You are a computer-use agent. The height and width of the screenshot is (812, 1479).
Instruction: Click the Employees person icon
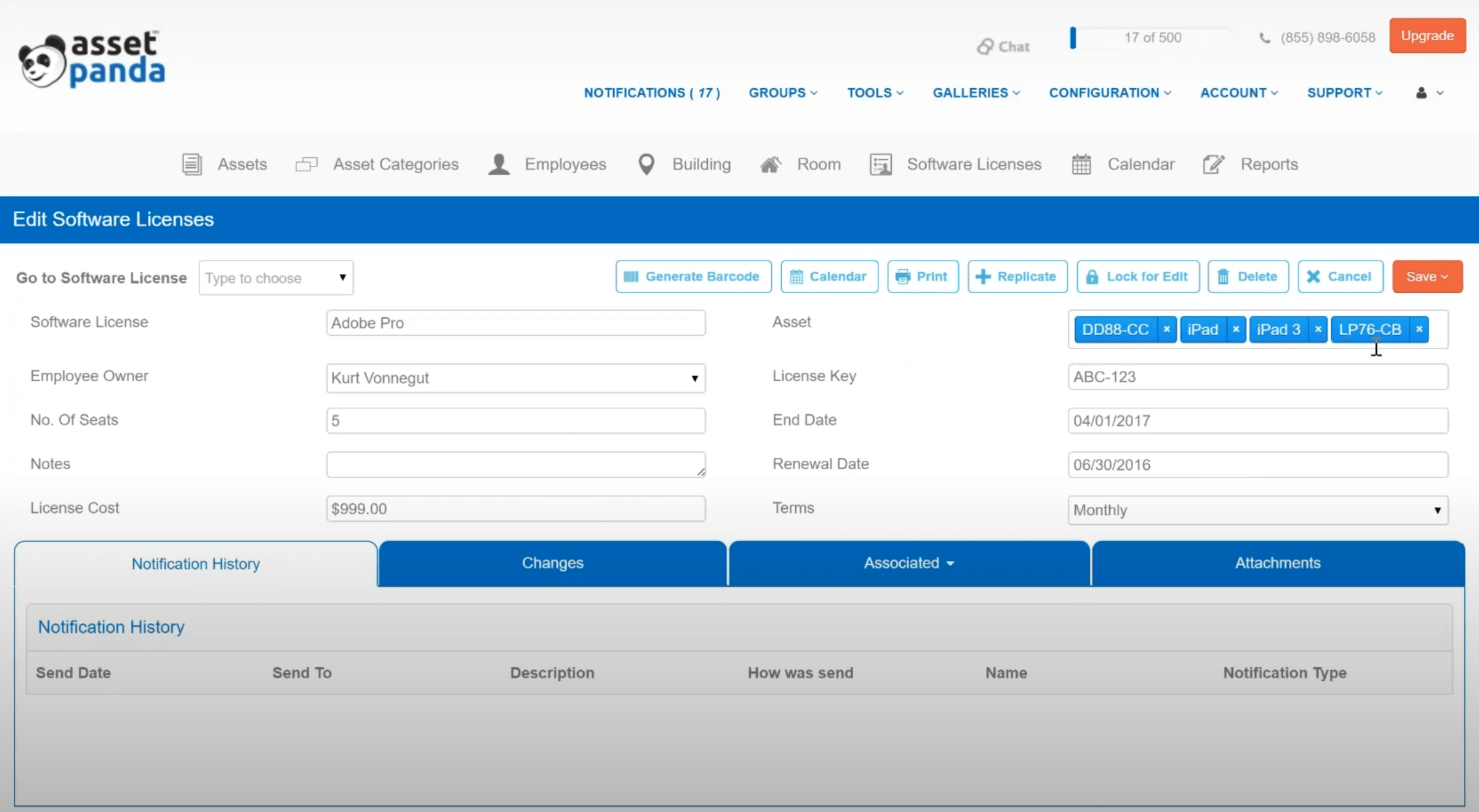499,164
